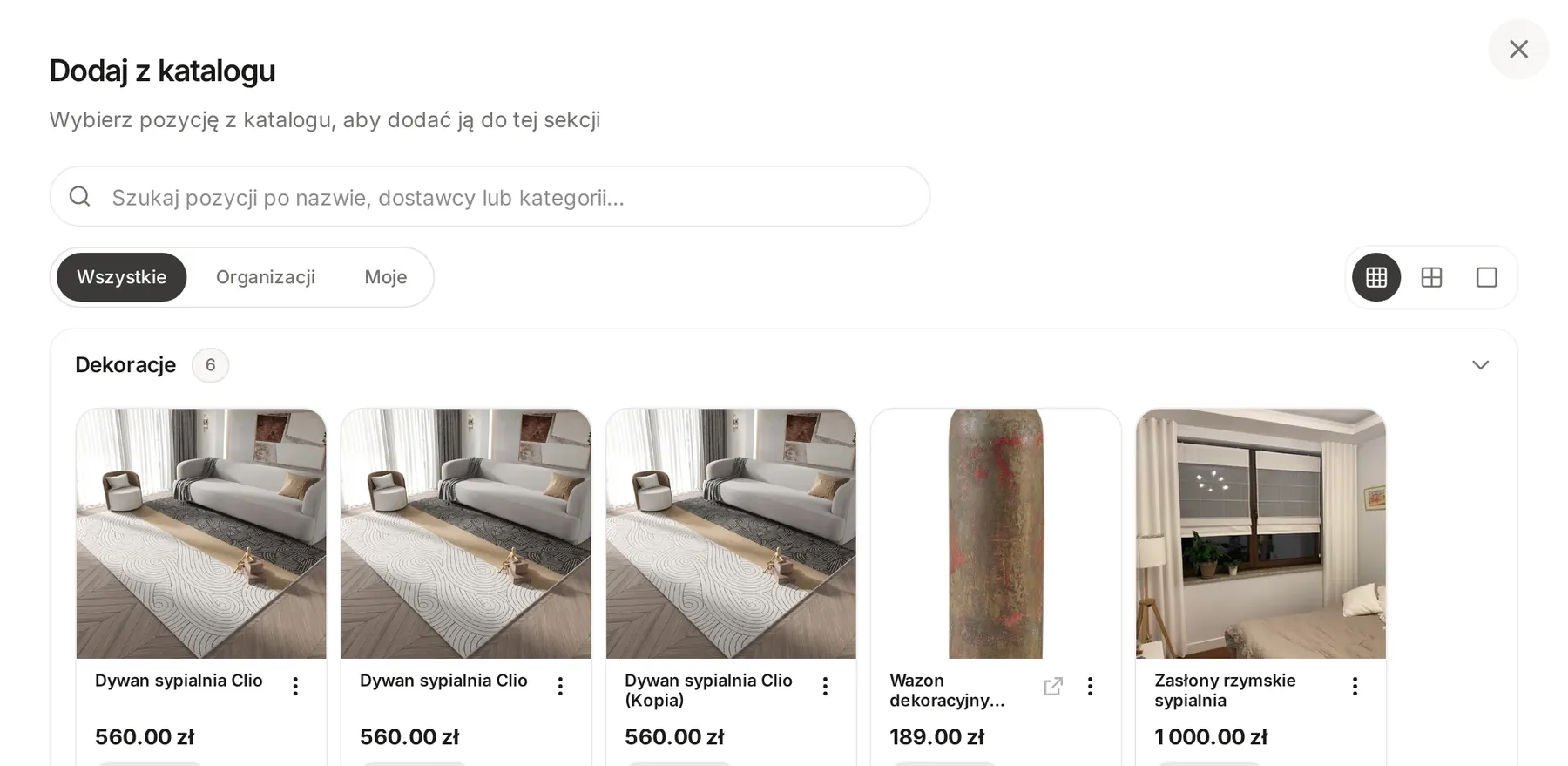Open options menu for Dywan sypialnia Clio (Kopia)
This screenshot has width=1568, height=766.
[825, 687]
